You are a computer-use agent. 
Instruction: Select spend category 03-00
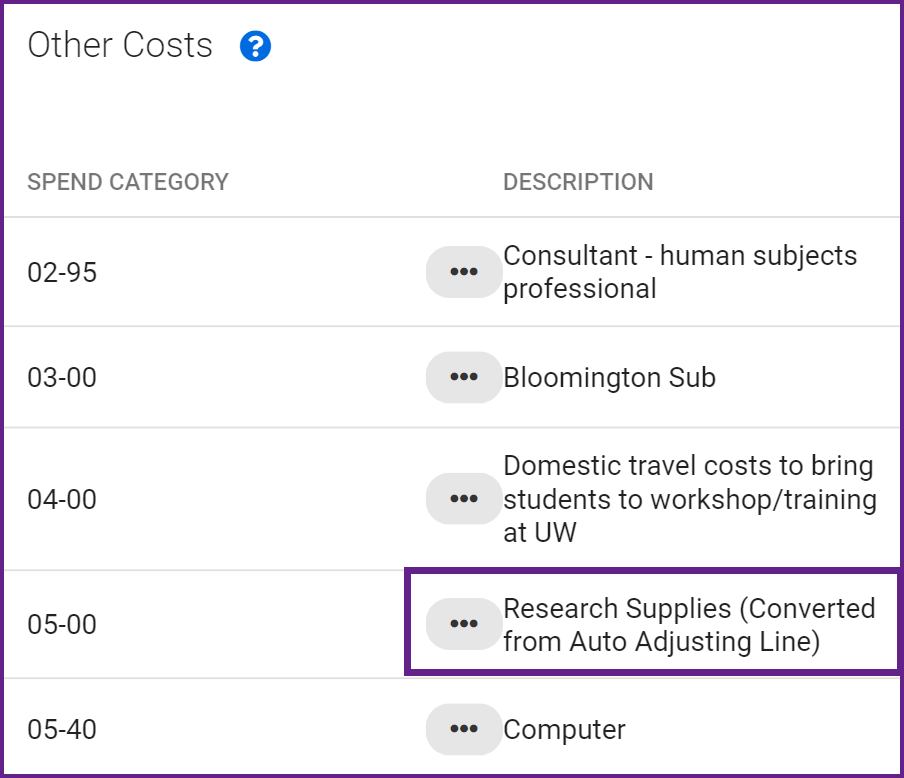coord(62,378)
